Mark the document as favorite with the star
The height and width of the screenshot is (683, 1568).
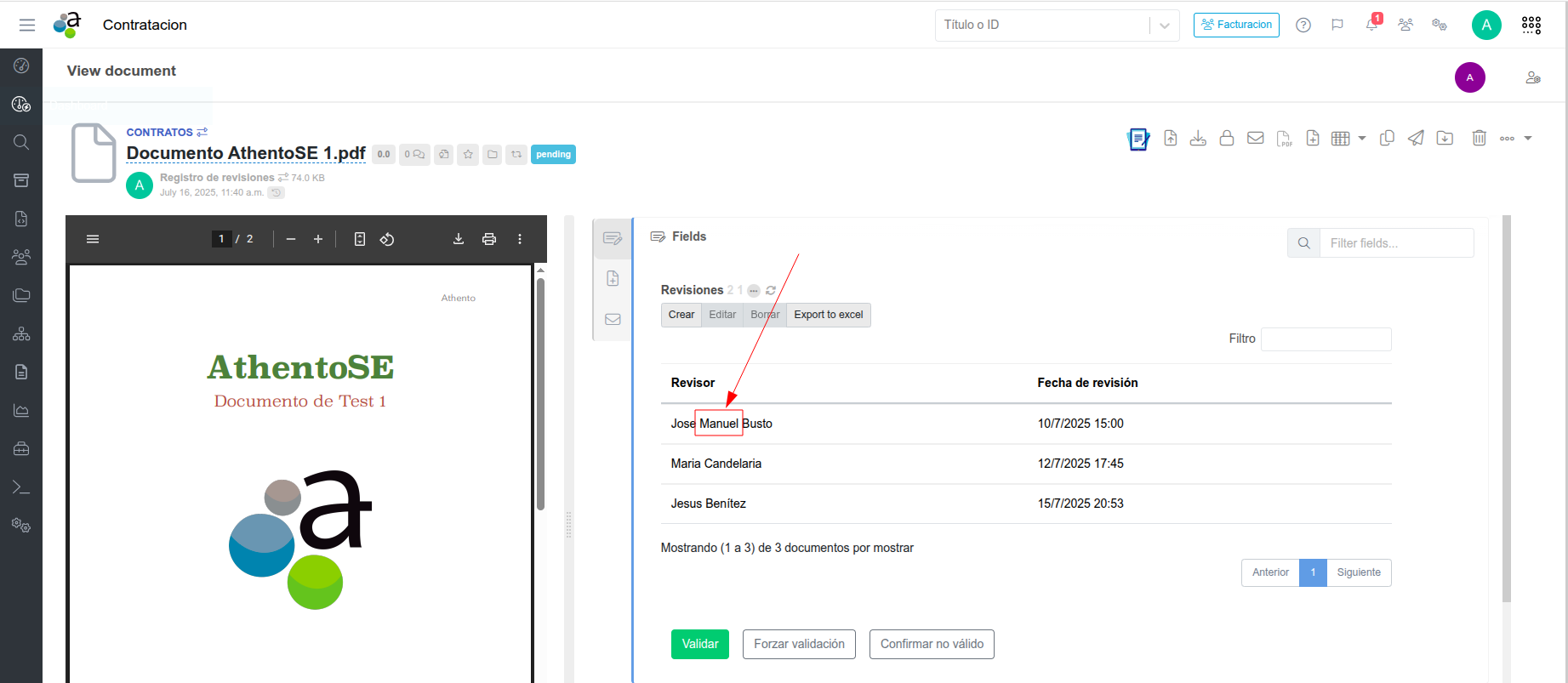tap(468, 154)
